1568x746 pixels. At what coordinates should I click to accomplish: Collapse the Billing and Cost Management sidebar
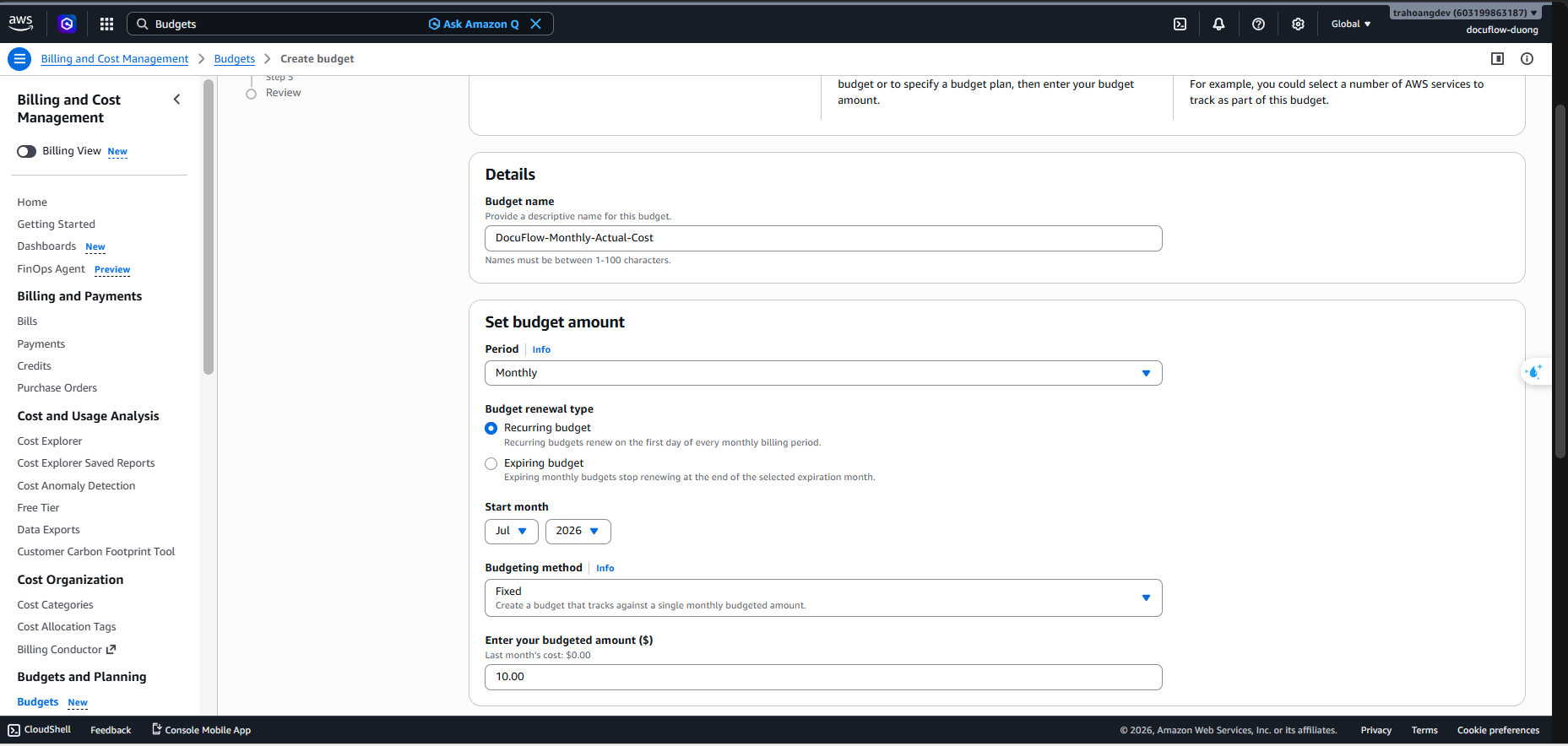[176, 100]
